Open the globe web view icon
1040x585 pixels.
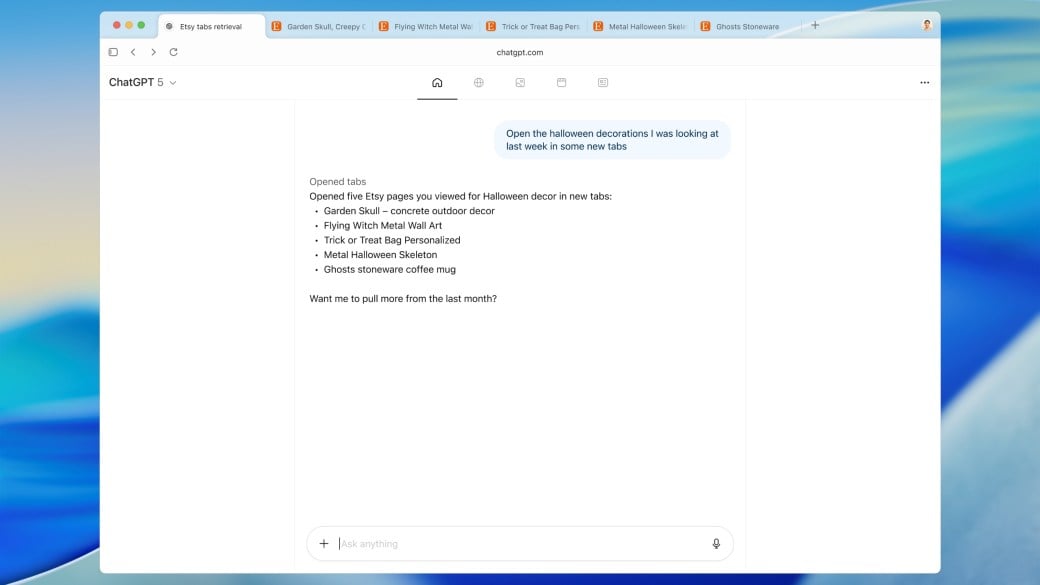pos(479,83)
